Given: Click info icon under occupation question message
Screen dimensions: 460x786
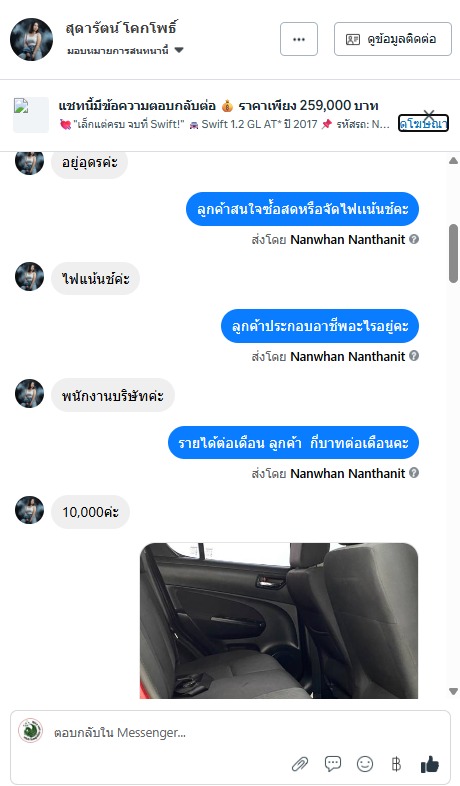Looking at the screenshot, I should click(x=414, y=356).
